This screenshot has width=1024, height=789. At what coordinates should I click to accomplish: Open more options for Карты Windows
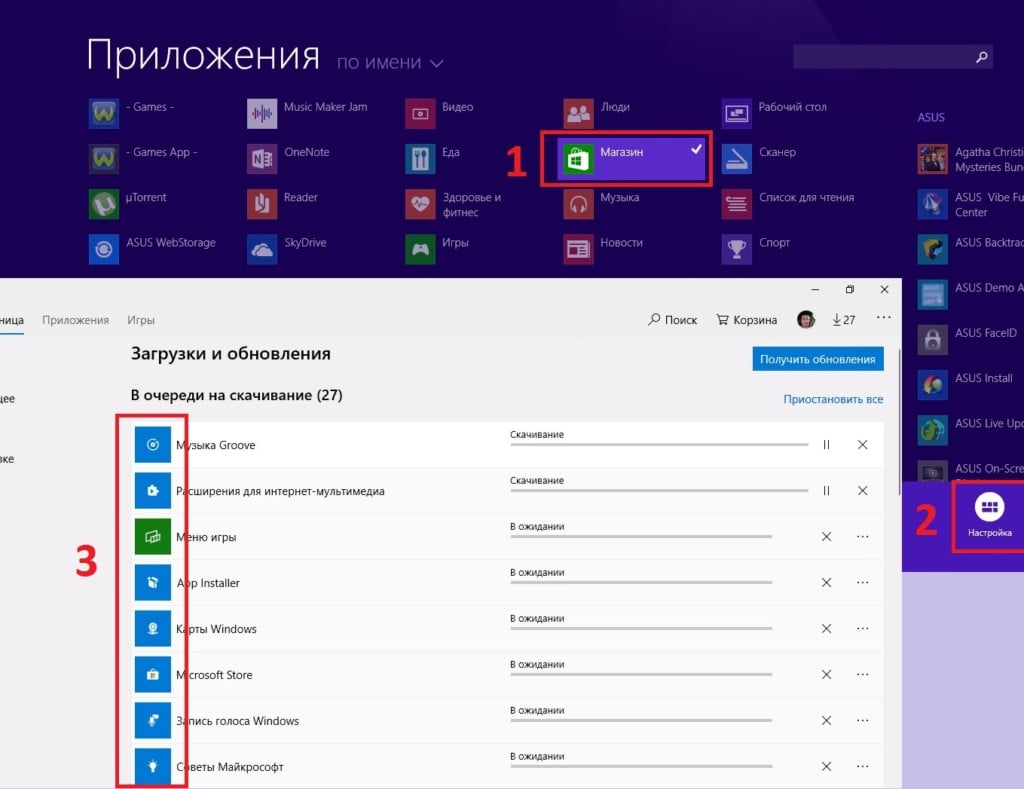[863, 628]
